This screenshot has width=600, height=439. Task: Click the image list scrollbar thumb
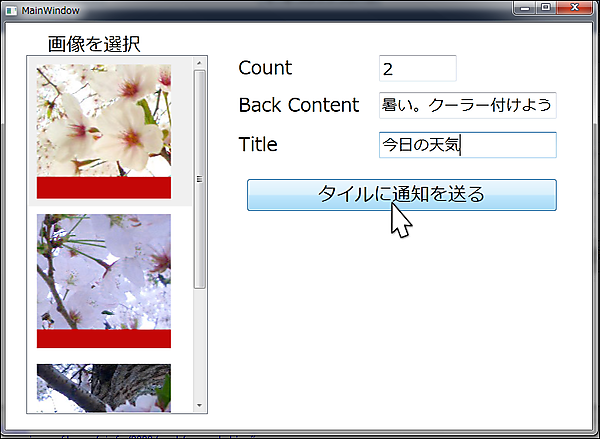coord(199,179)
